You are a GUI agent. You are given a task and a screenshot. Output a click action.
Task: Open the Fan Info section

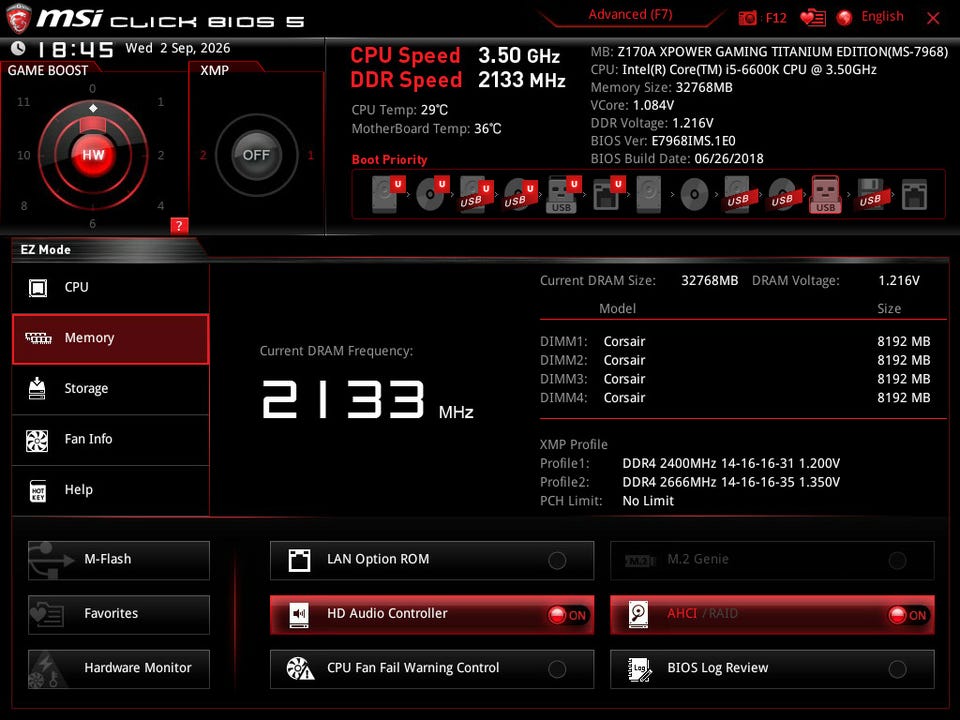(110, 440)
